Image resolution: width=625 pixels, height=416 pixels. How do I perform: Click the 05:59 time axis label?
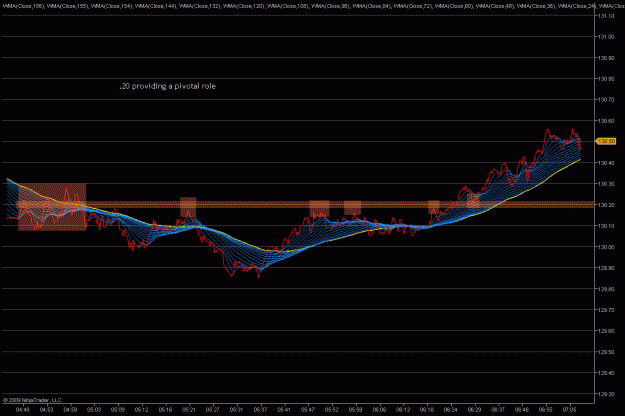pyautogui.click(x=356, y=410)
